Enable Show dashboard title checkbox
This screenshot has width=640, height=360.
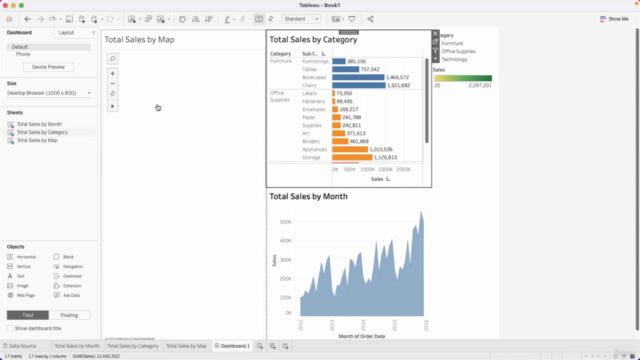(x=10, y=328)
